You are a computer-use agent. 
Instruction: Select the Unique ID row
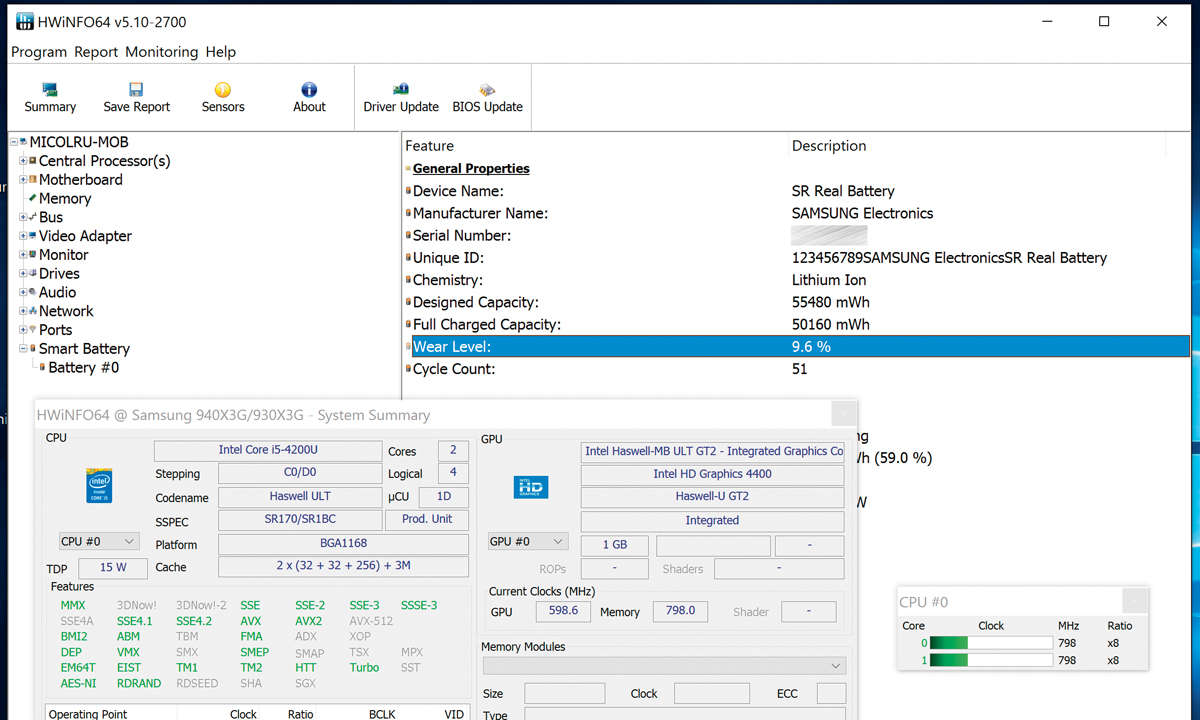point(797,258)
